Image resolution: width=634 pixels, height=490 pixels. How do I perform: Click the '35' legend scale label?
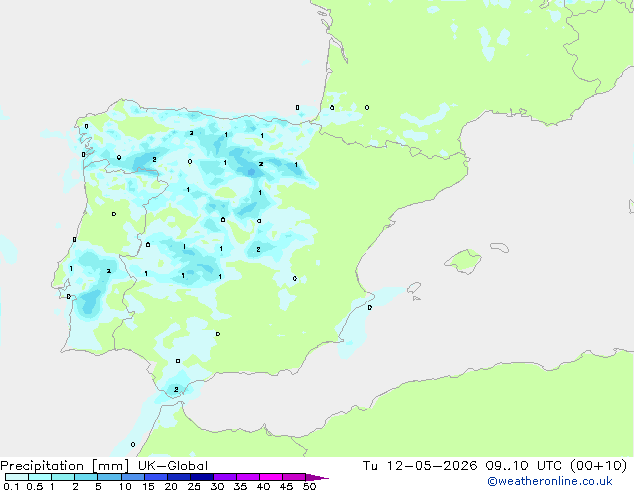(240, 486)
